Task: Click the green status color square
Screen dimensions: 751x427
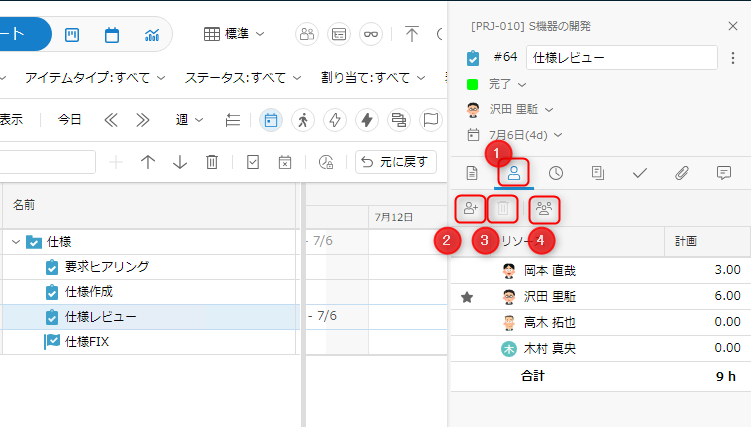Action: coord(473,84)
